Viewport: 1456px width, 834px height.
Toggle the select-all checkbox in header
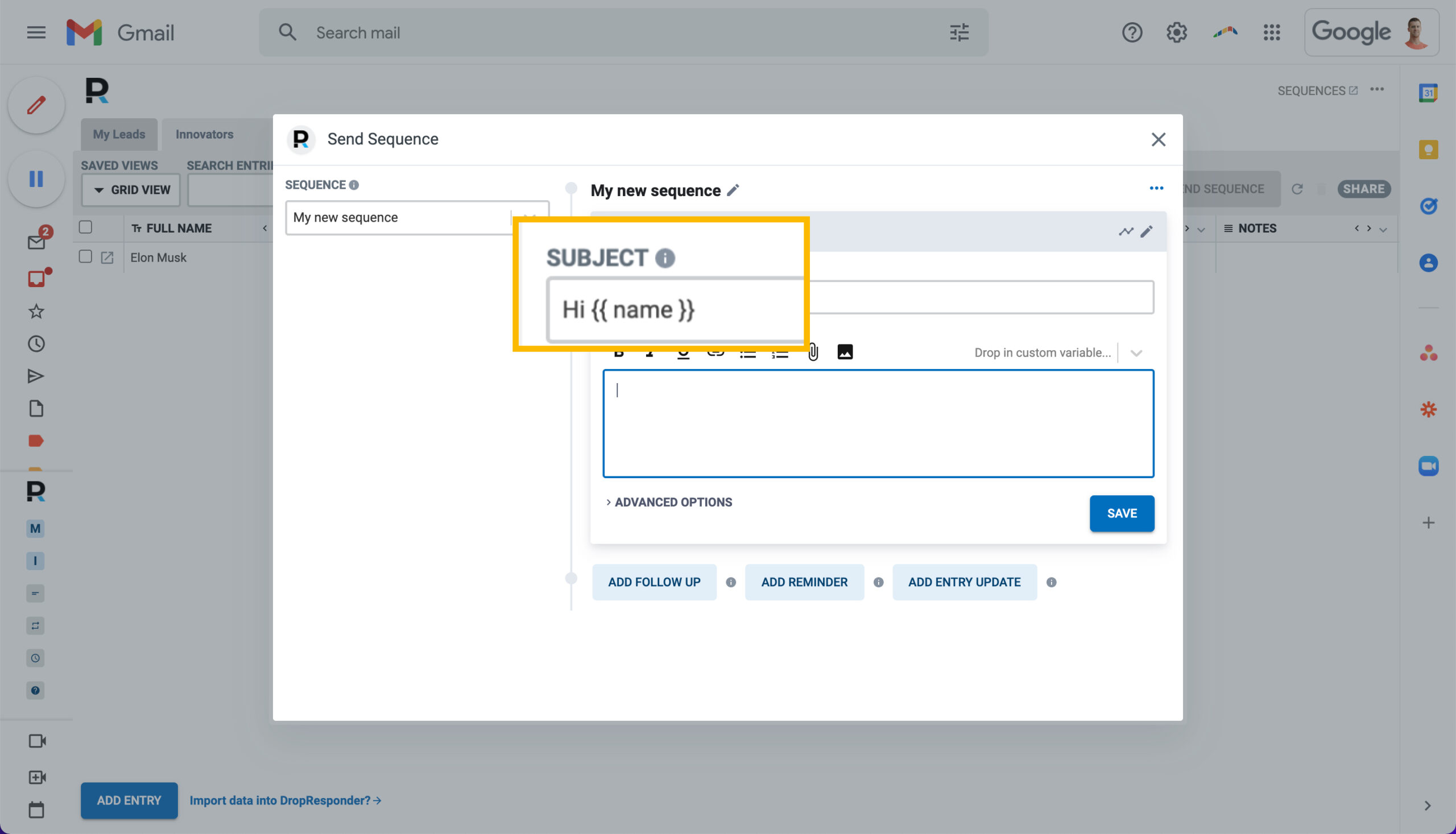click(x=85, y=227)
